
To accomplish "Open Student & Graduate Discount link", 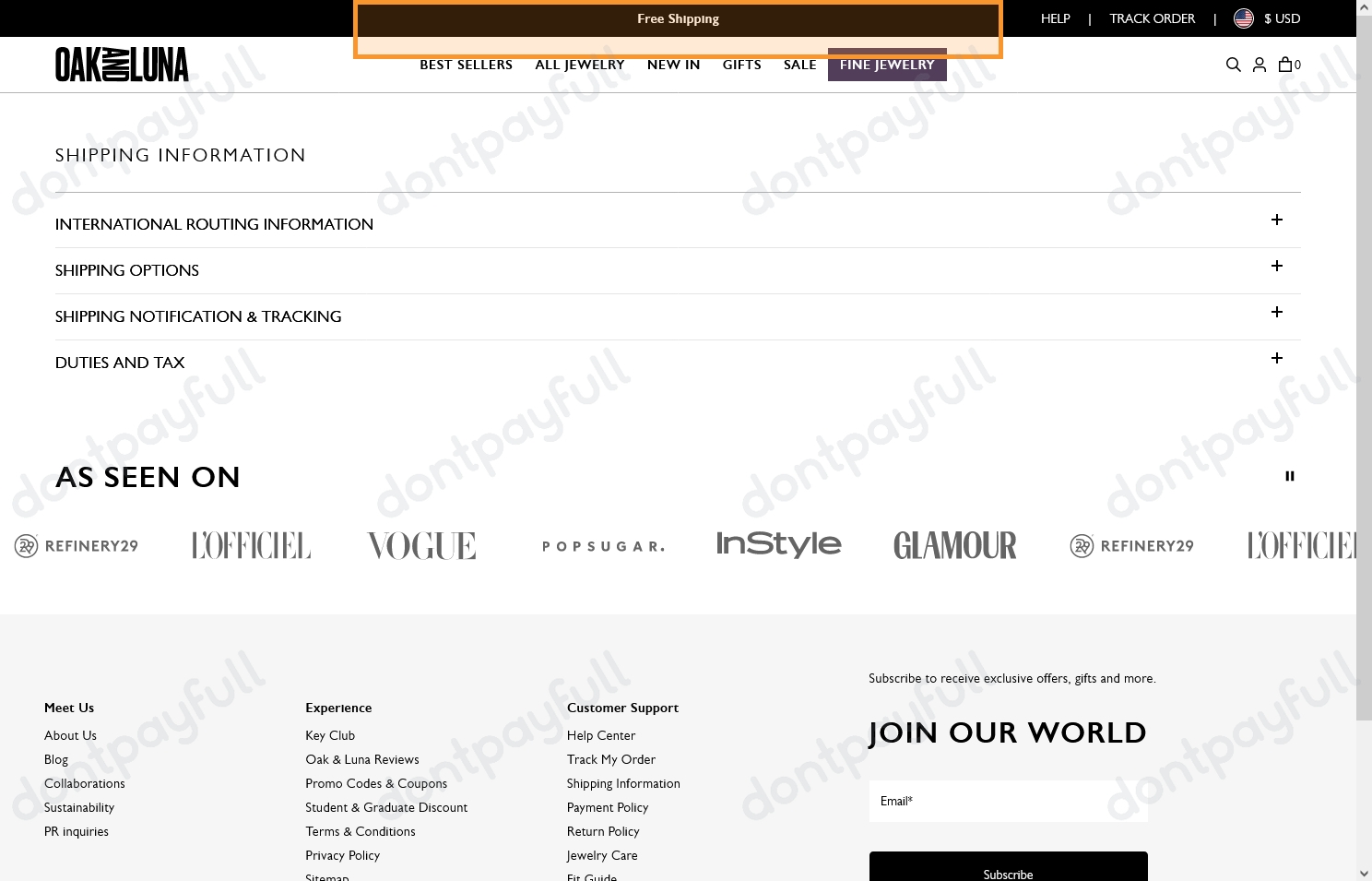I will pos(386,807).
